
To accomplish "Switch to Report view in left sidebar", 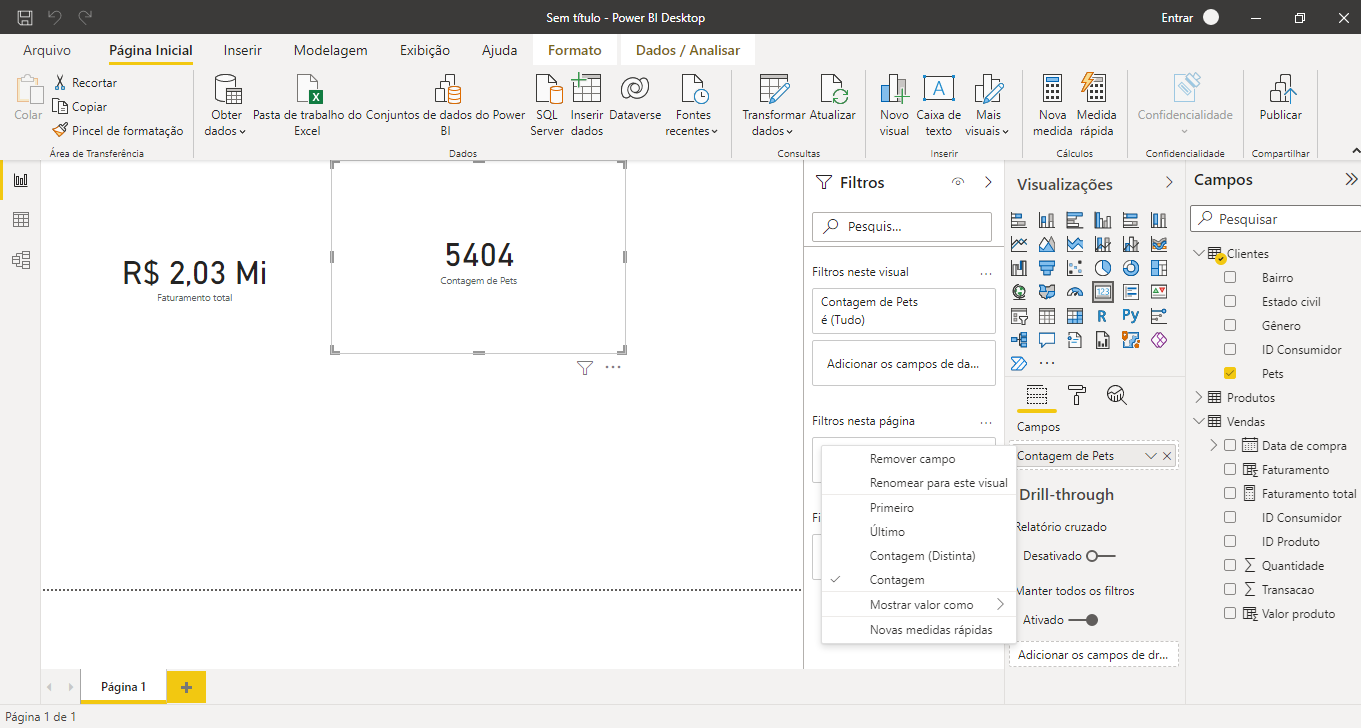I will point(20,180).
